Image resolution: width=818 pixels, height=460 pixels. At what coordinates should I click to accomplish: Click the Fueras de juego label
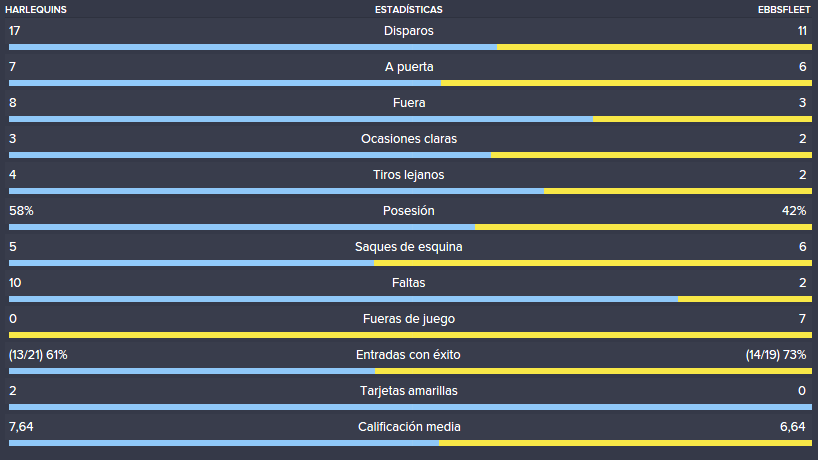[x=409, y=319]
